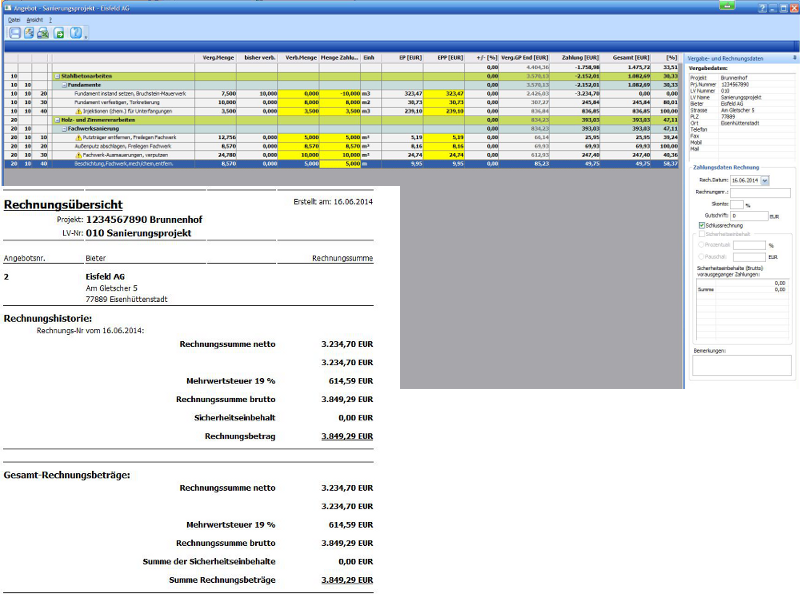Select row 'Fundament verfestigen, Torkretierung'
The height and width of the screenshot is (600, 800).
tap(341, 103)
